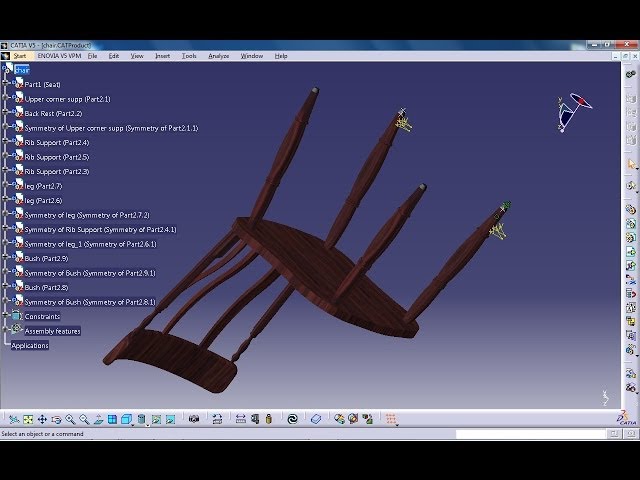The width and height of the screenshot is (640, 480).
Task: Toggle Hide/Show on the view toolbar
Action: point(156,419)
